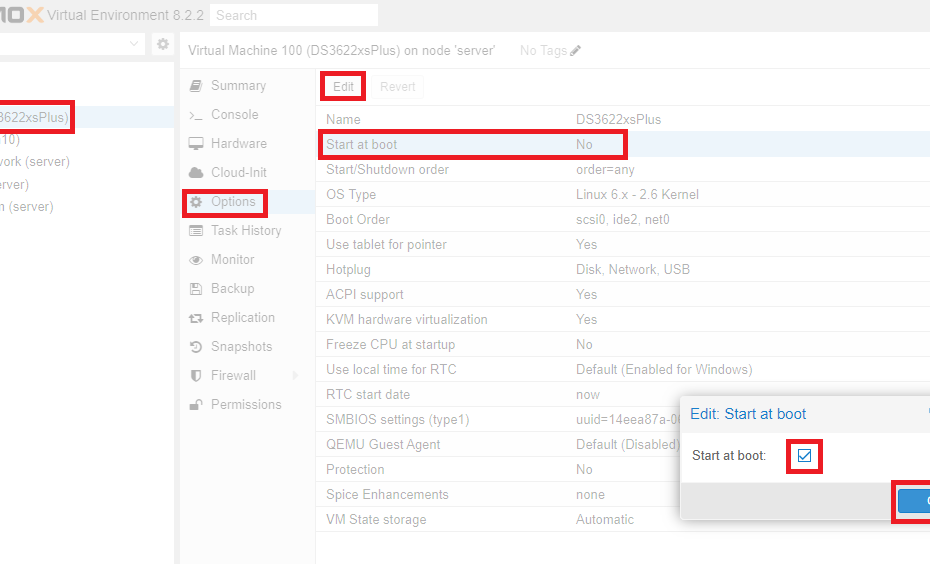Click the Backup floppy disk icon
The height and width of the screenshot is (564, 930).
tap(196, 289)
